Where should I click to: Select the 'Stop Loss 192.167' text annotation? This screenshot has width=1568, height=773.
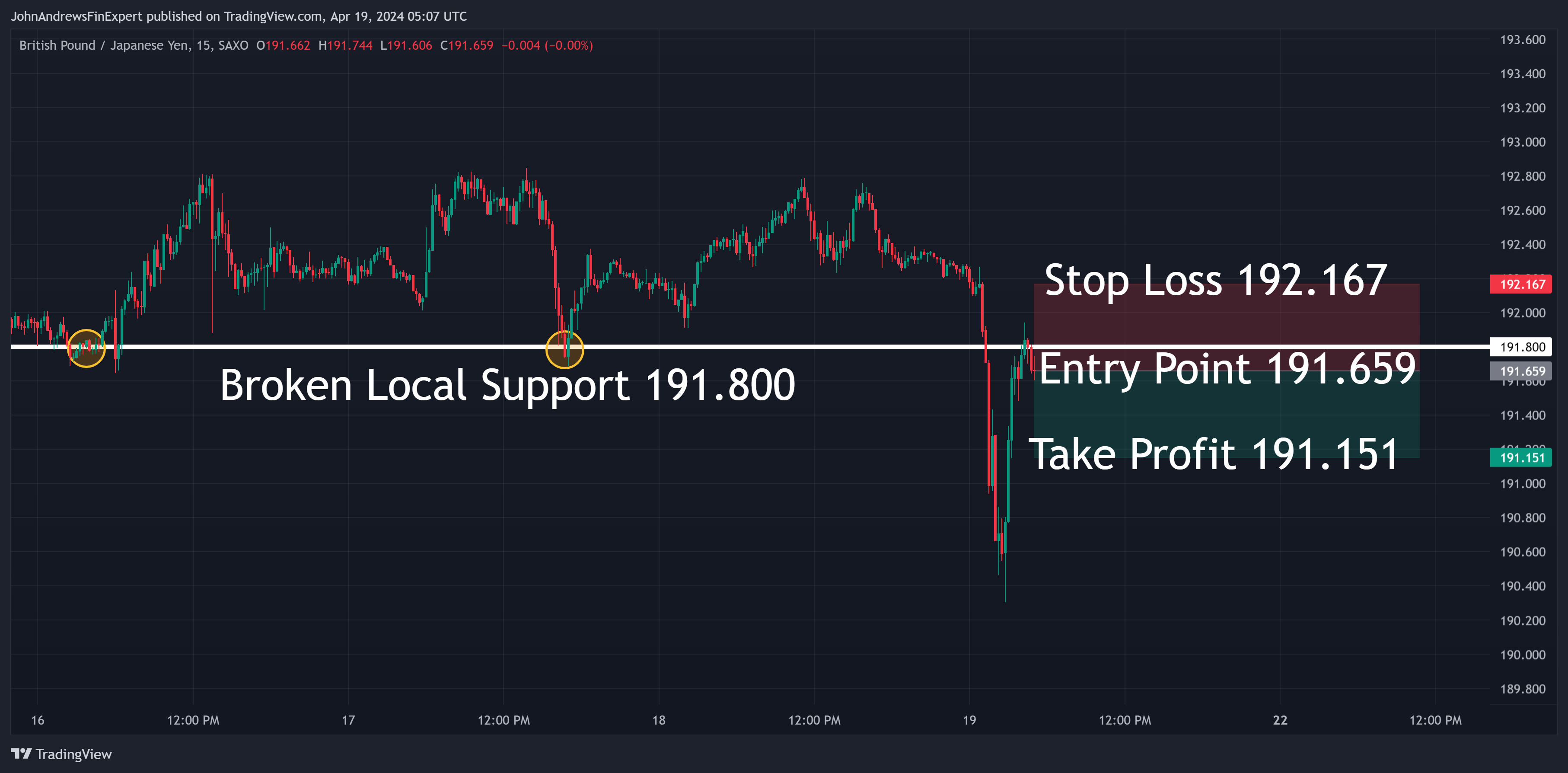[1215, 280]
